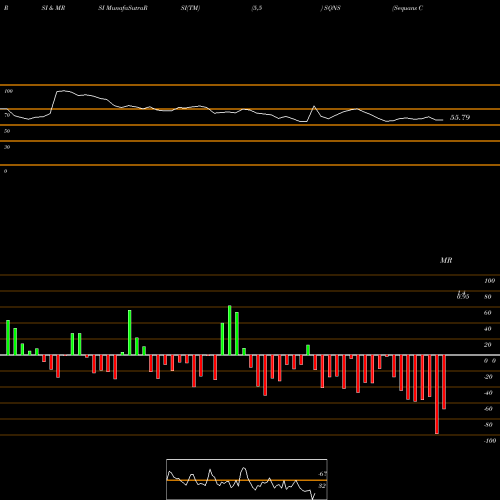The height and width of the screenshot is (500, 500).
Task: Click the 40 label on MR axis
Action: click(488, 329)
